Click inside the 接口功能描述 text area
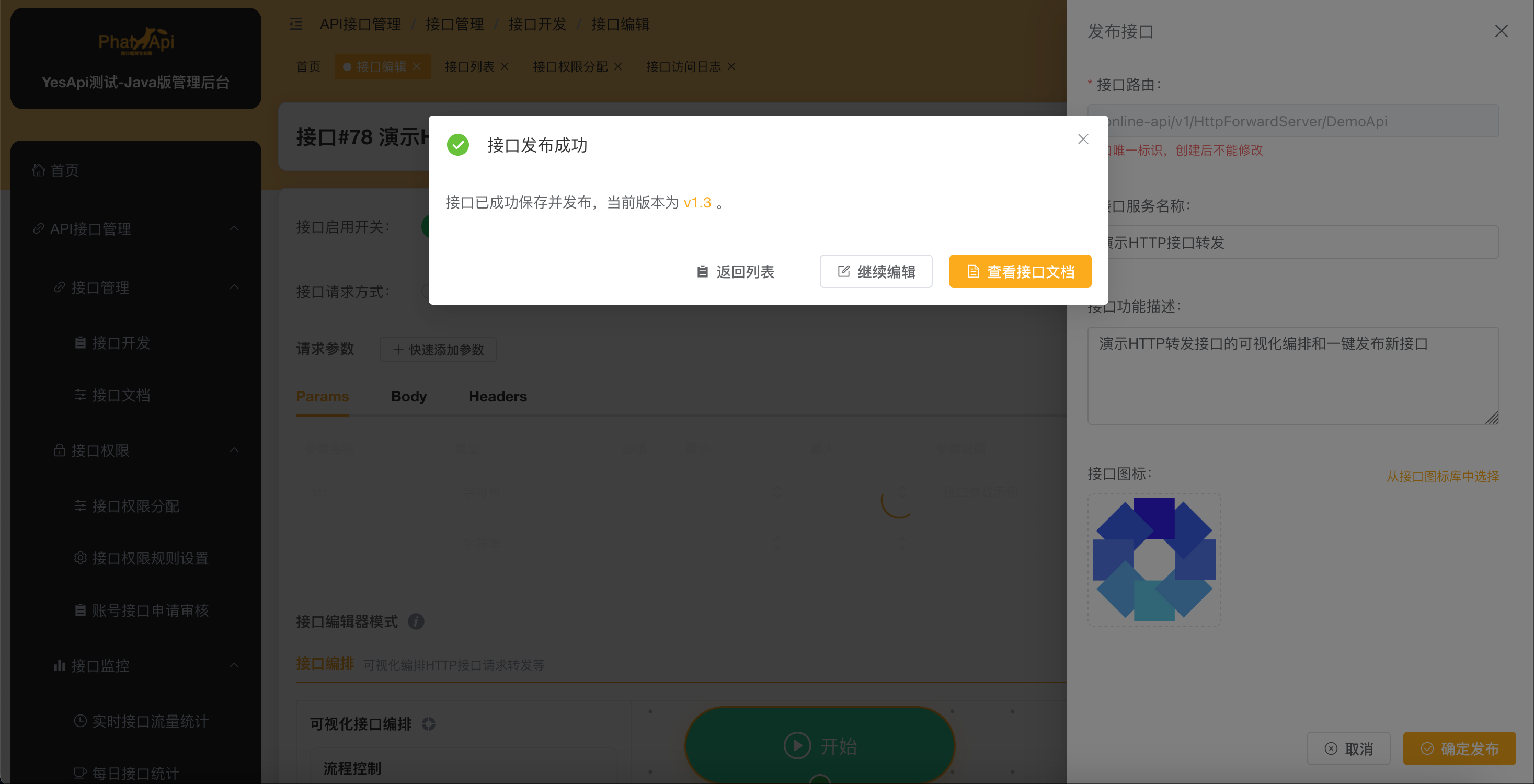Image resolution: width=1534 pixels, height=784 pixels. (1292, 375)
